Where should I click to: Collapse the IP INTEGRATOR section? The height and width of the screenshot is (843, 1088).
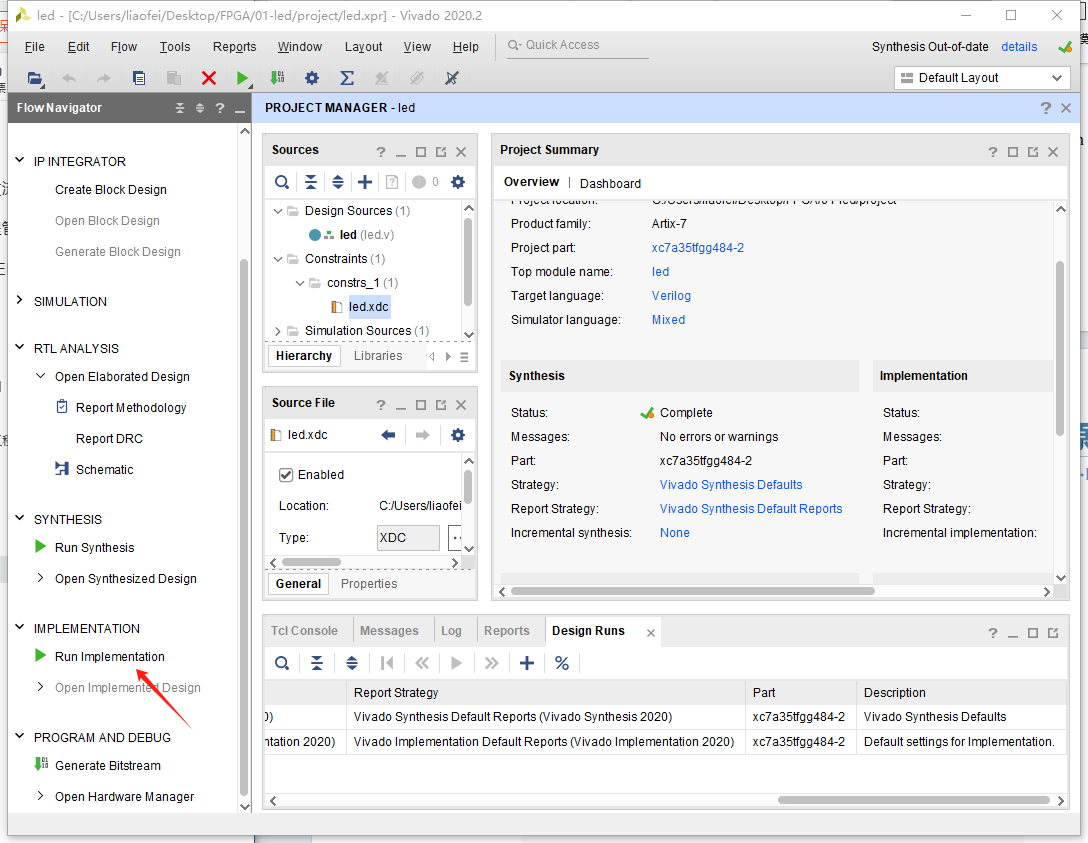(19, 161)
